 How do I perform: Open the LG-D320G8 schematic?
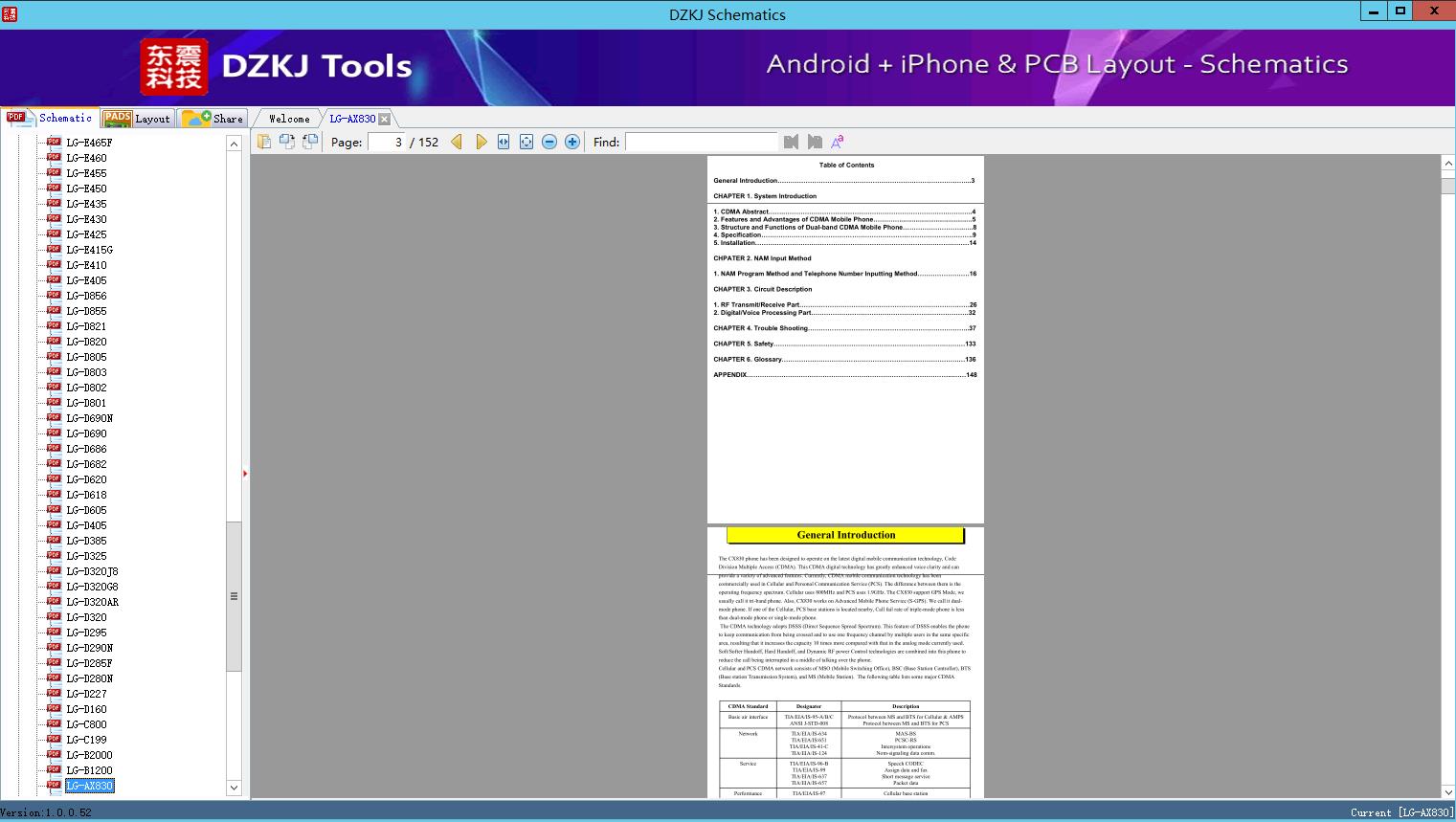point(92,587)
